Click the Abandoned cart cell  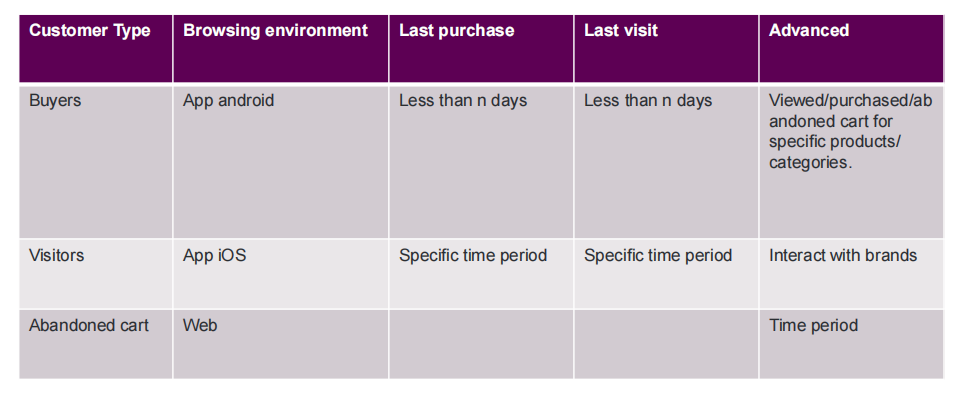click(x=96, y=344)
